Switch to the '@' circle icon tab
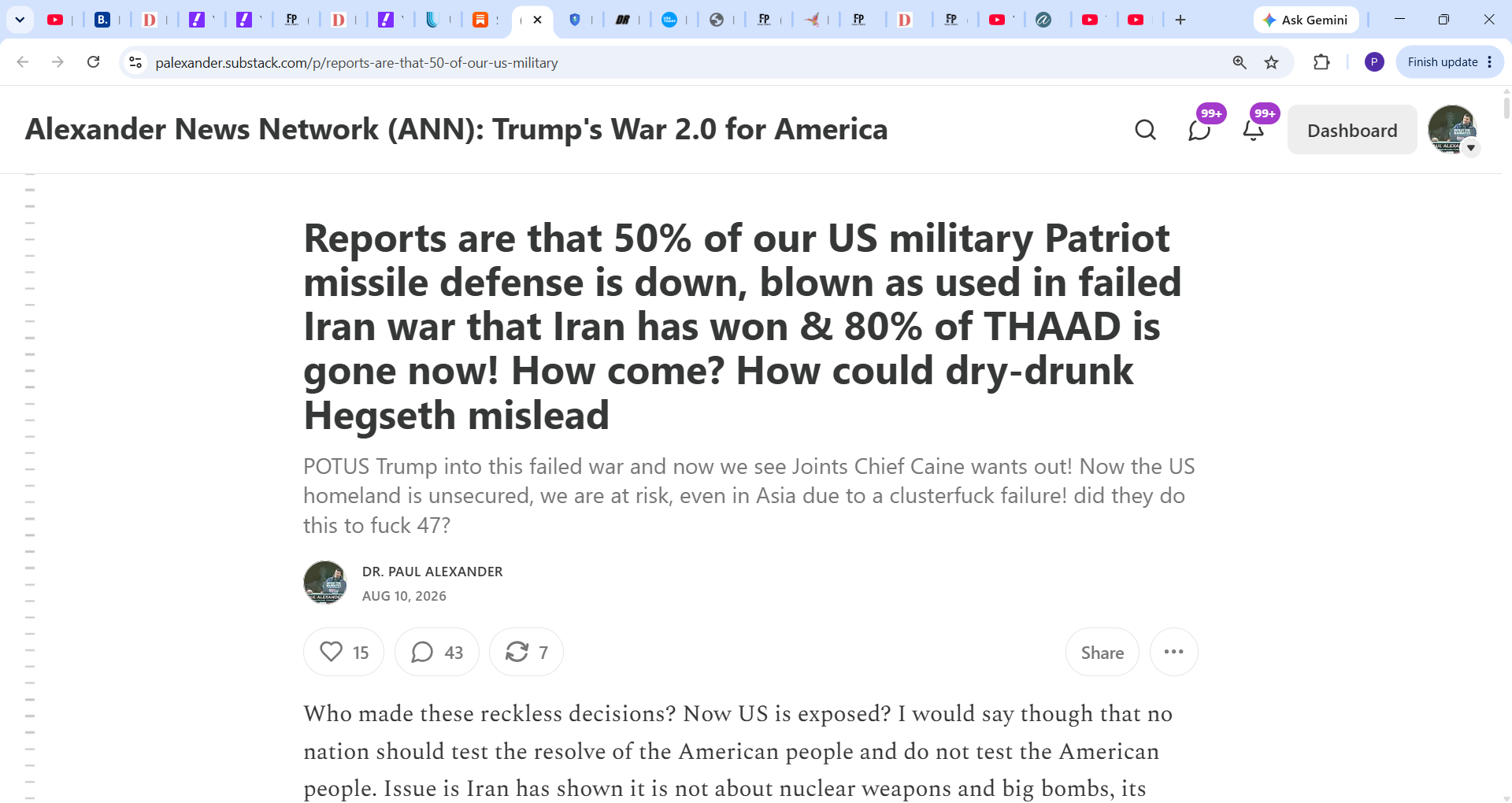 click(1043, 20)
